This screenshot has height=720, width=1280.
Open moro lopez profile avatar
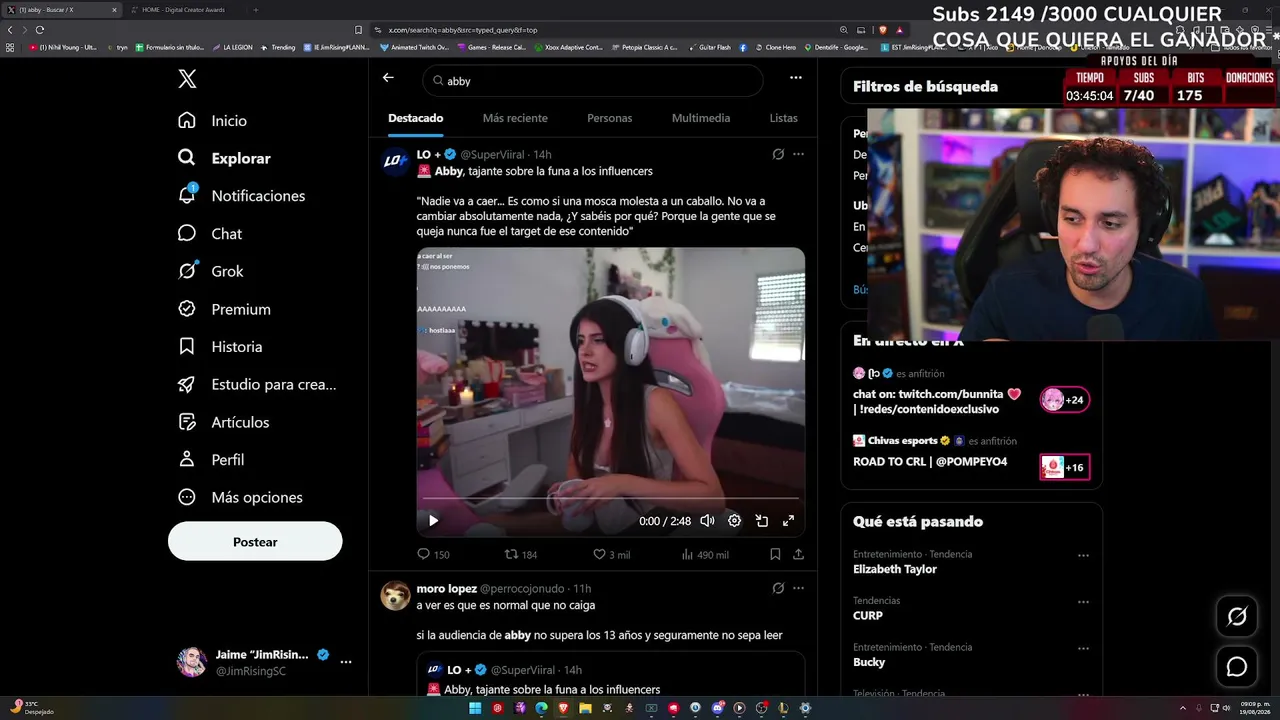tap(395, 595)
